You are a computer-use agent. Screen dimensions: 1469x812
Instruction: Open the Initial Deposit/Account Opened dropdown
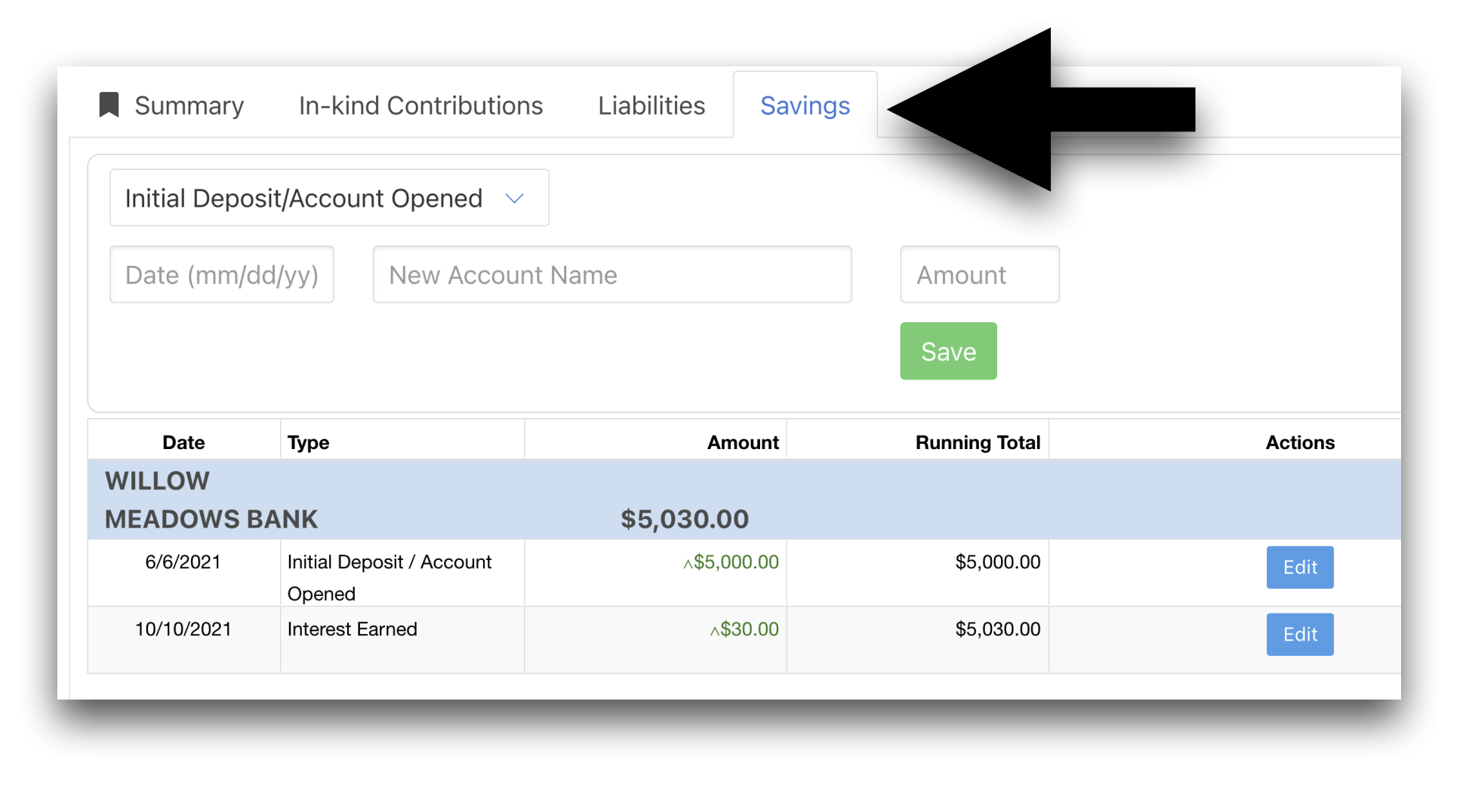point(329,198)
